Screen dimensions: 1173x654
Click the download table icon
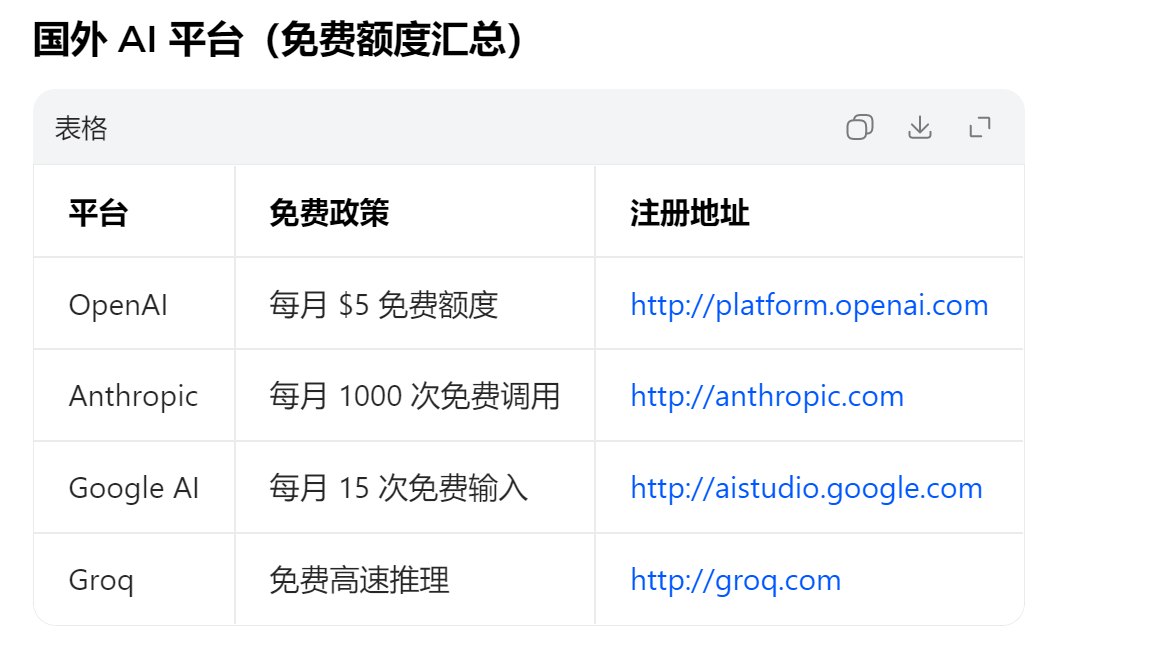click(x=919, y=128)
